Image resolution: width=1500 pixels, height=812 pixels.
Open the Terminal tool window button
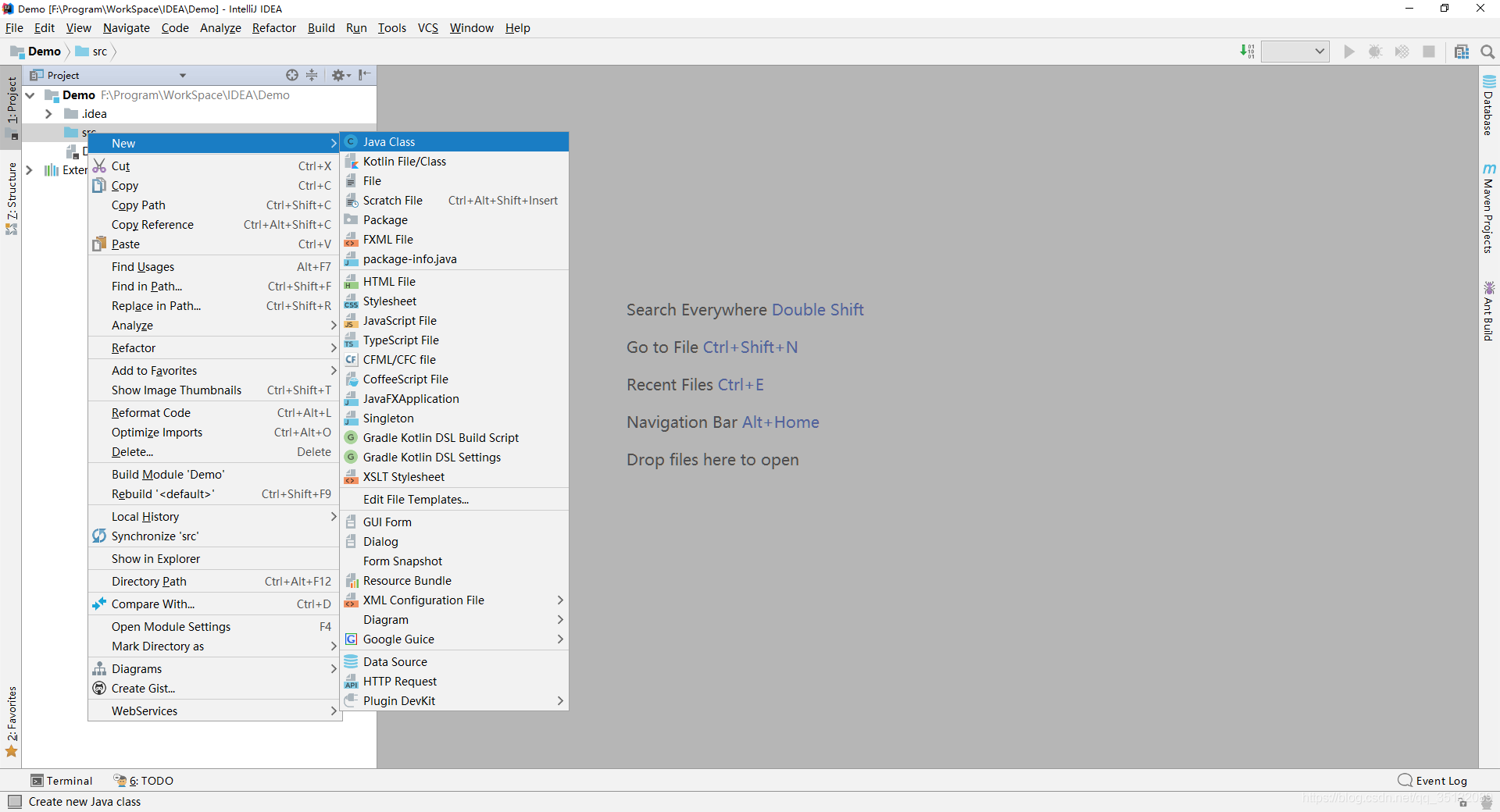coord(62,781)
